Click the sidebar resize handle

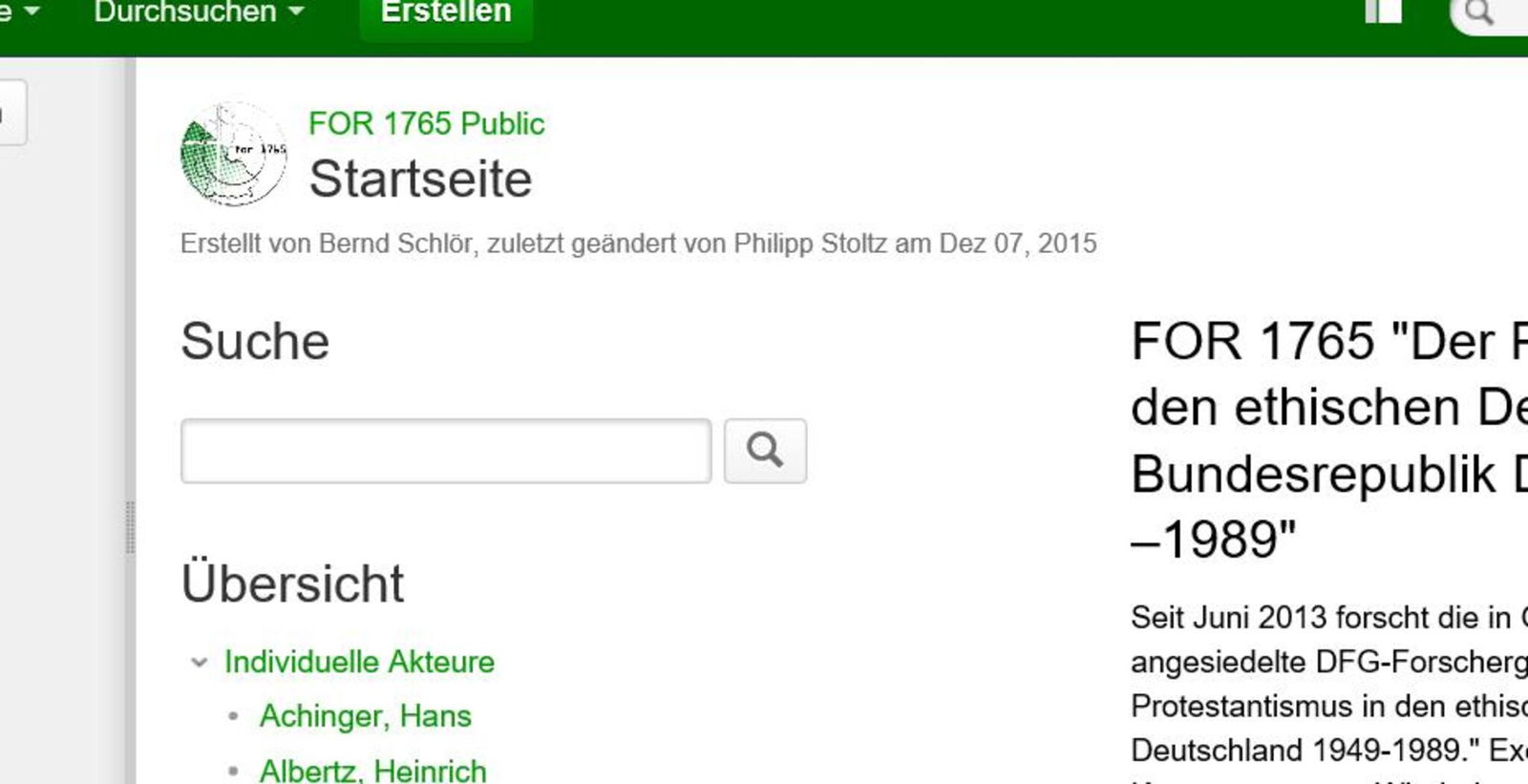[130, 527]
